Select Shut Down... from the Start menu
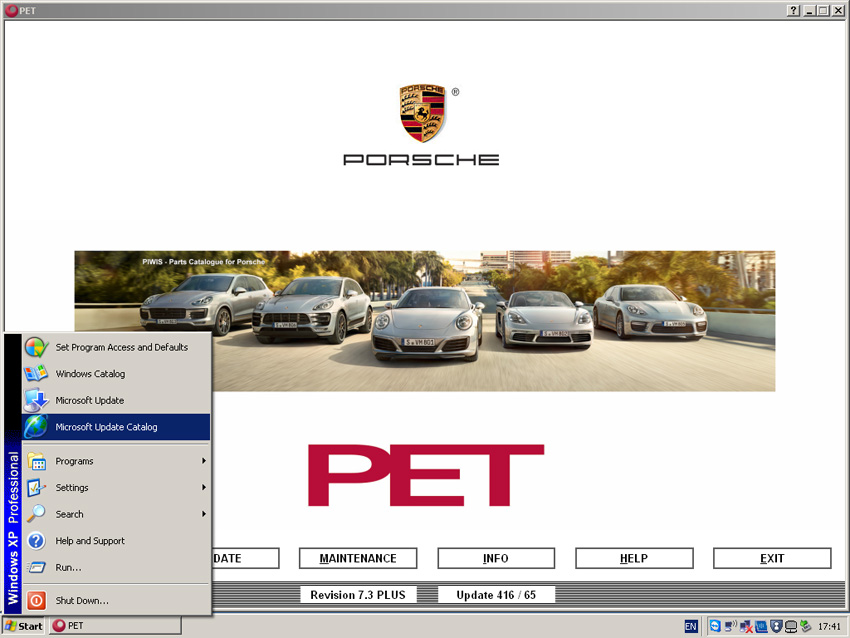This screenshot has width=850, height=638. (116, 601)
